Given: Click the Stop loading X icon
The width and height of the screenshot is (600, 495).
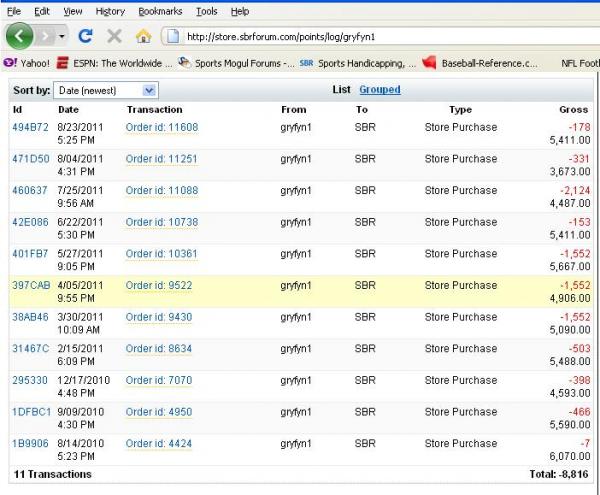Looking at the screenshot, I should click(x=114, y=36).
